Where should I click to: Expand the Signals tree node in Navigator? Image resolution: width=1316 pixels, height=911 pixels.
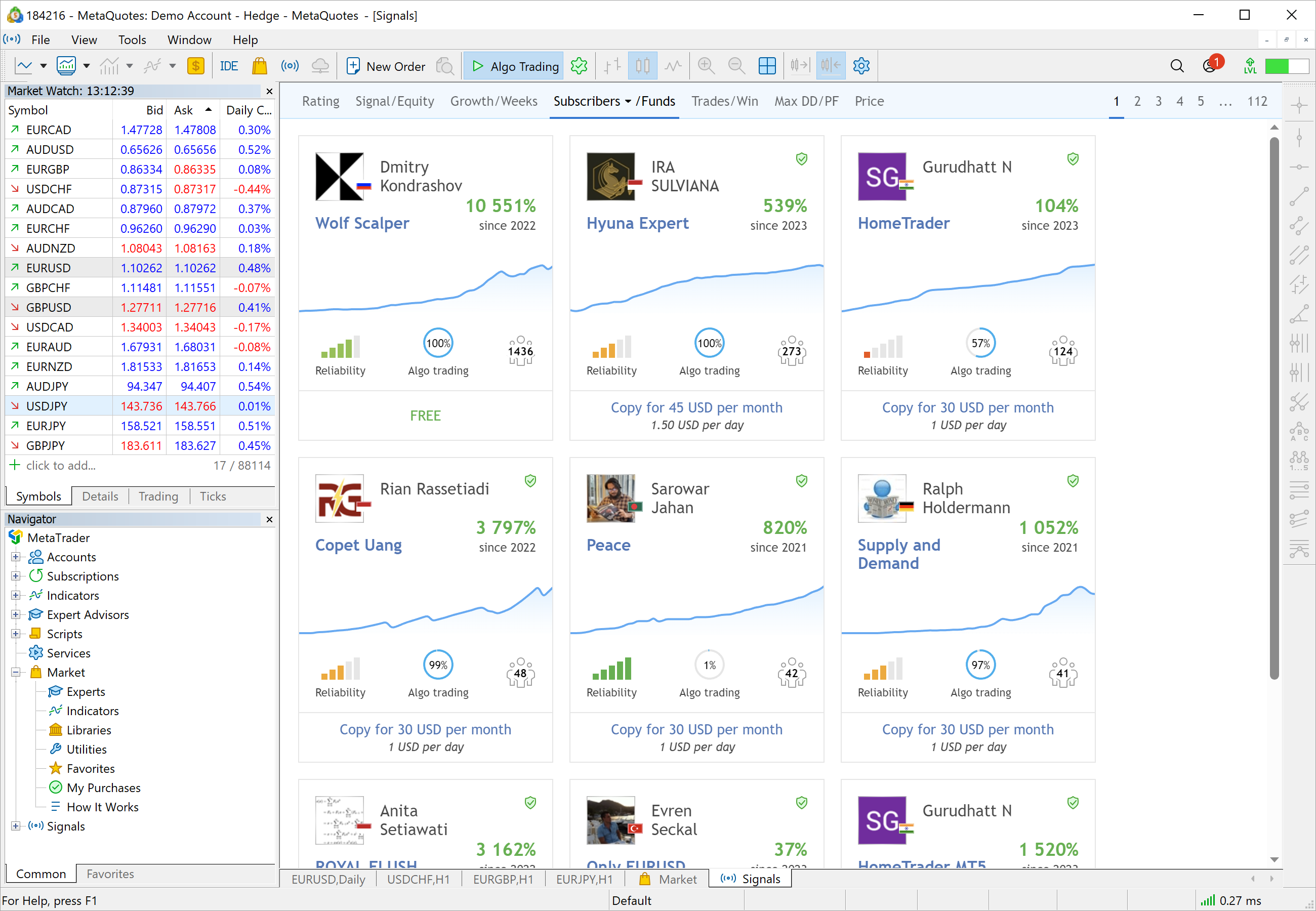[x=16, y=826]
